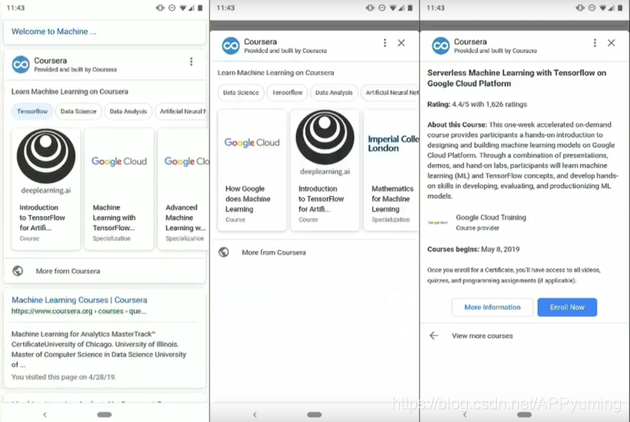Tap globe icon beside More from Coursera, left phone

[18, 271]
